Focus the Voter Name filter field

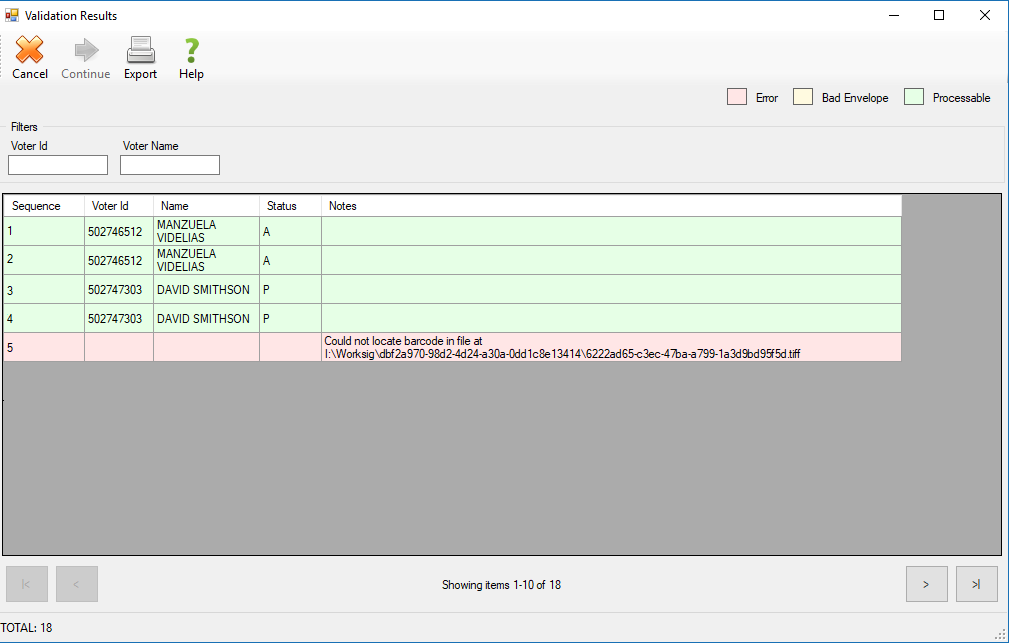[170, 165]
